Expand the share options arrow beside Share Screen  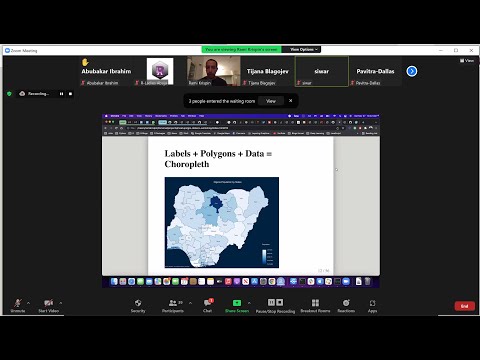(249, 303)
